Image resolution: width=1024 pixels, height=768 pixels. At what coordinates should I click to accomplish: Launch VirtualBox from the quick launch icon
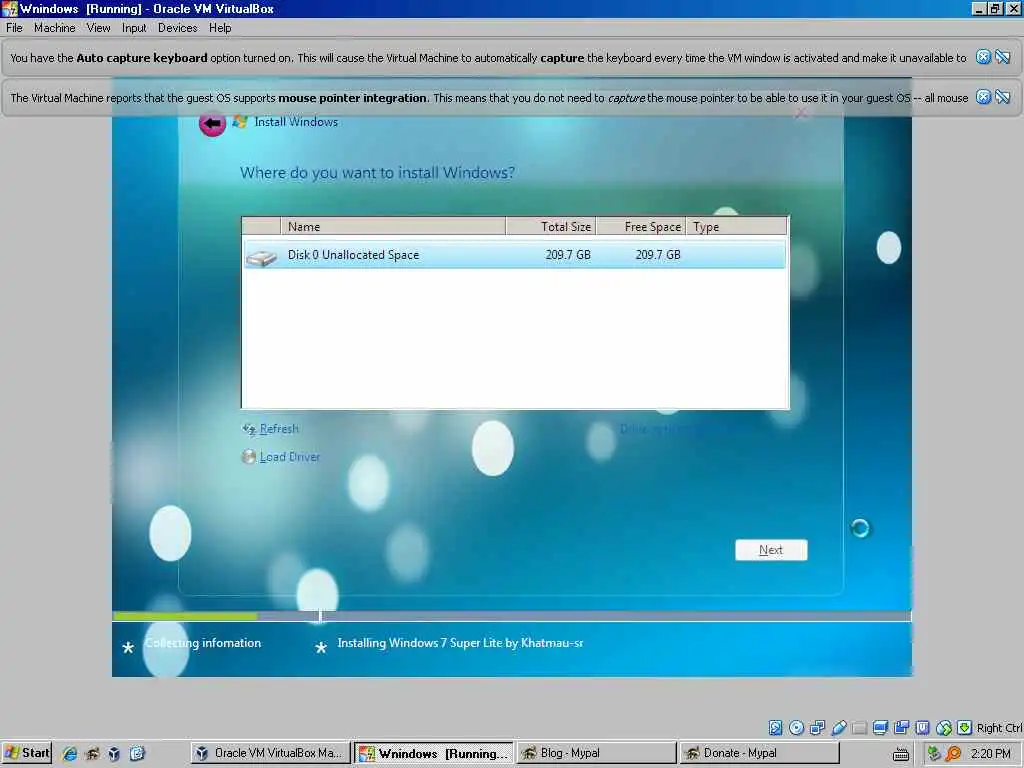tap(114, 754)
